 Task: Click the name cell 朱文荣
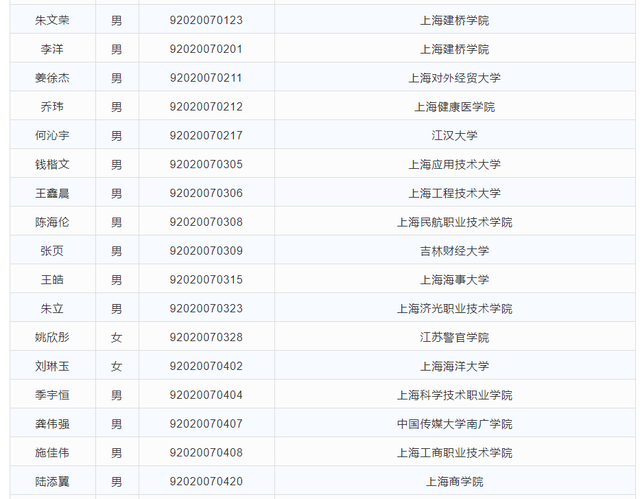coord(52,20)
